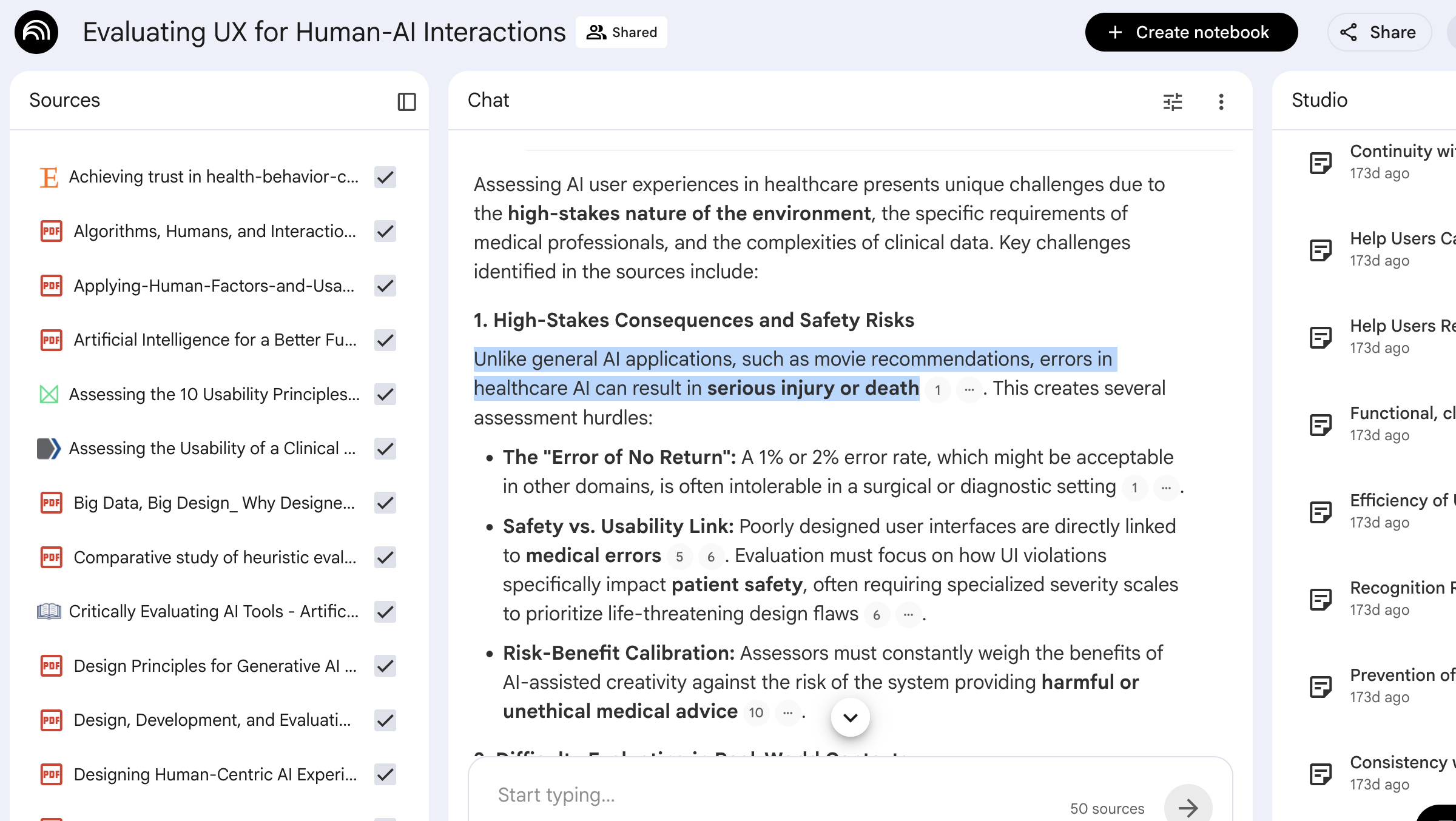Open first Help Users note in Studio
Screen dimensions: 1456x821
tap(1381, 249)
